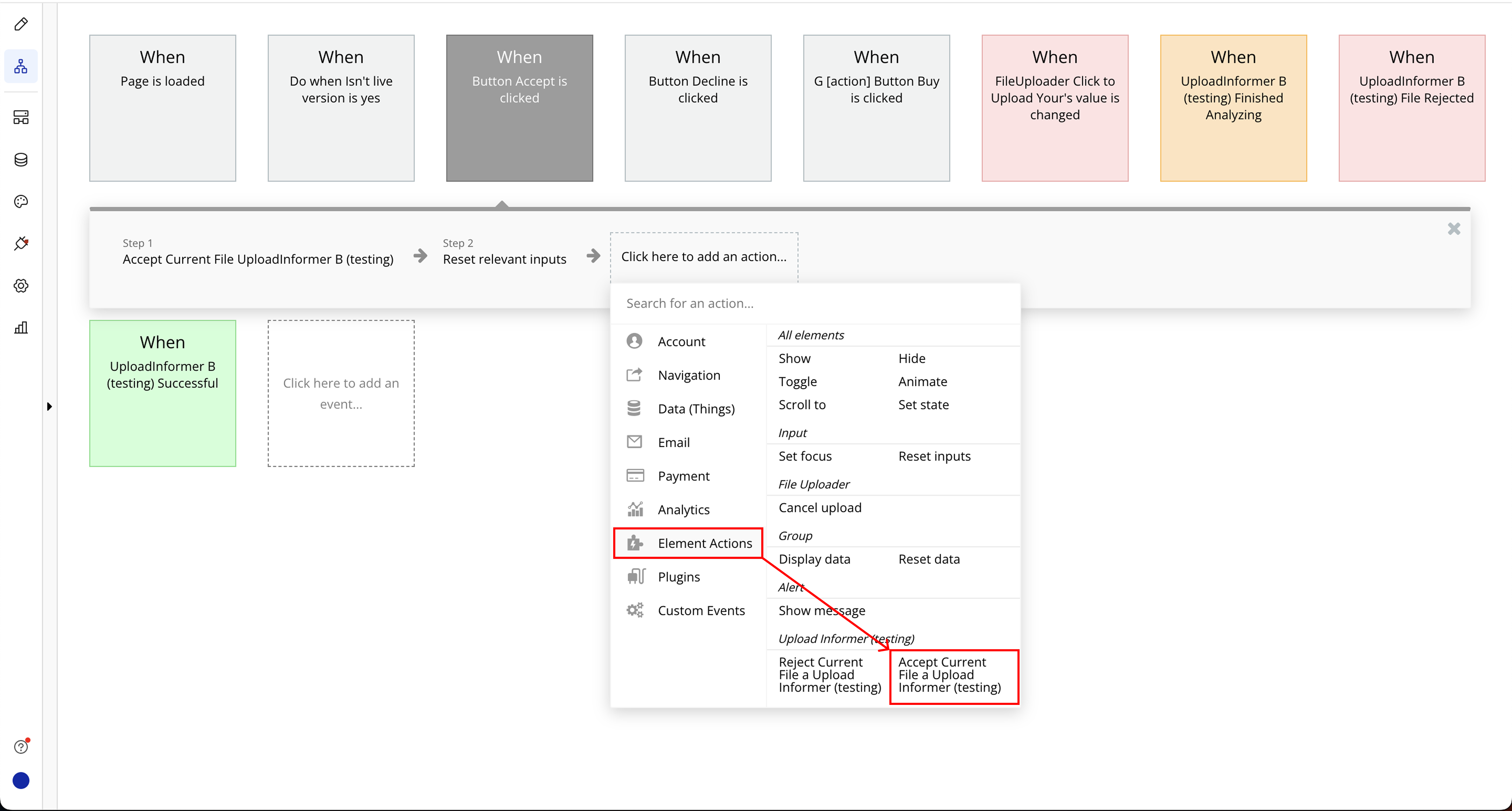The height and width of the screenshot is (811, 1512).
Task: Click the help question mark icon
Action: 21,747
